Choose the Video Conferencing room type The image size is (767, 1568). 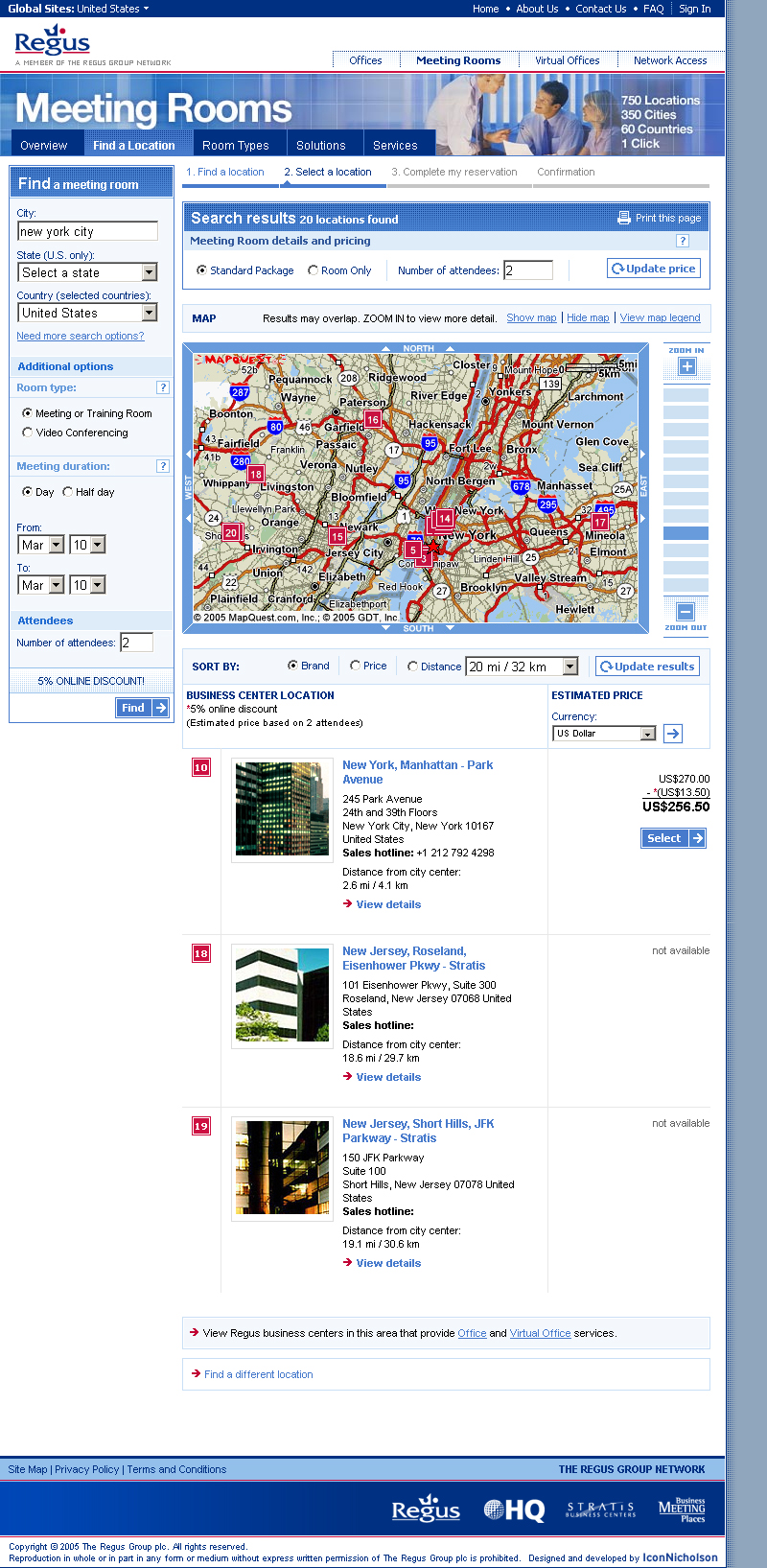tap(27, 433)
